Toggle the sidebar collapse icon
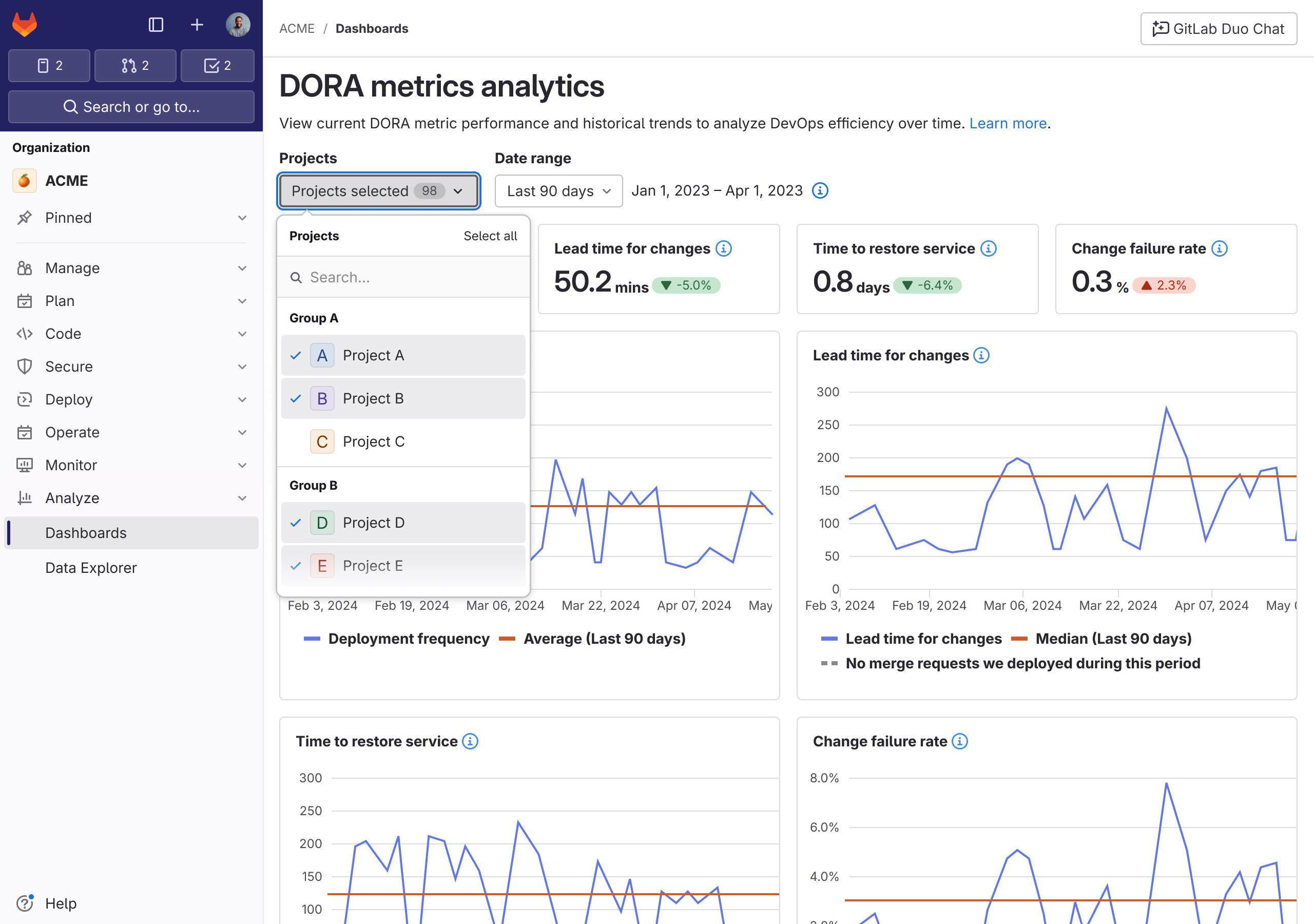 click(156, 25)
